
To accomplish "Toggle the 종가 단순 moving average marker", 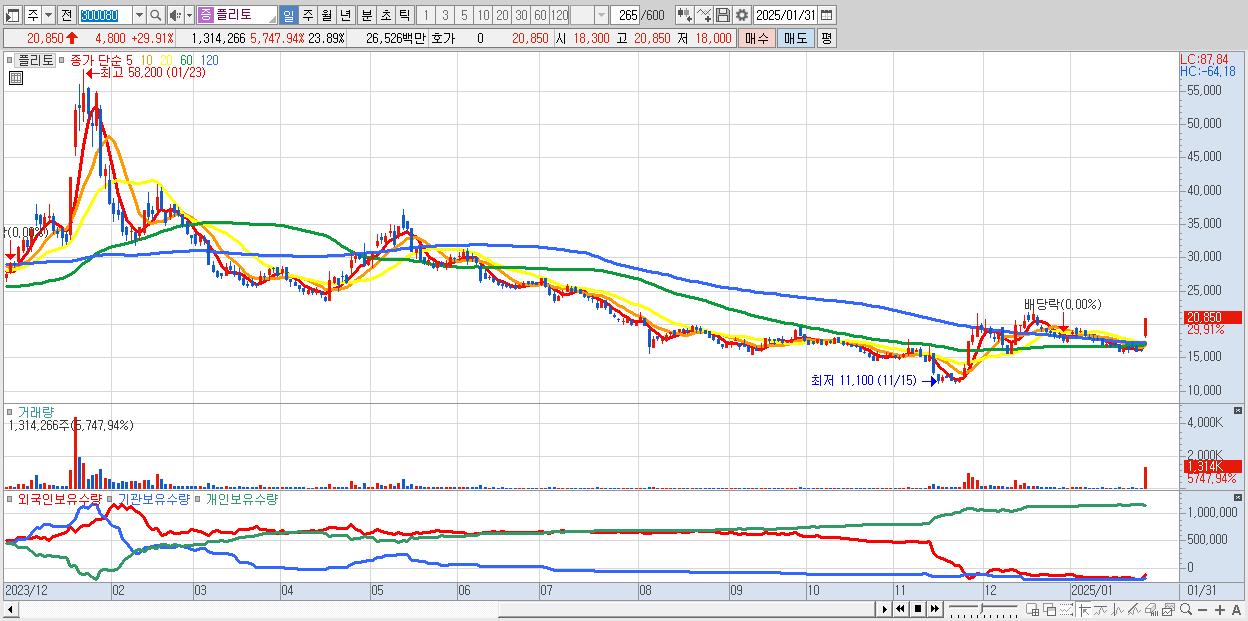I will click(61, 60).
